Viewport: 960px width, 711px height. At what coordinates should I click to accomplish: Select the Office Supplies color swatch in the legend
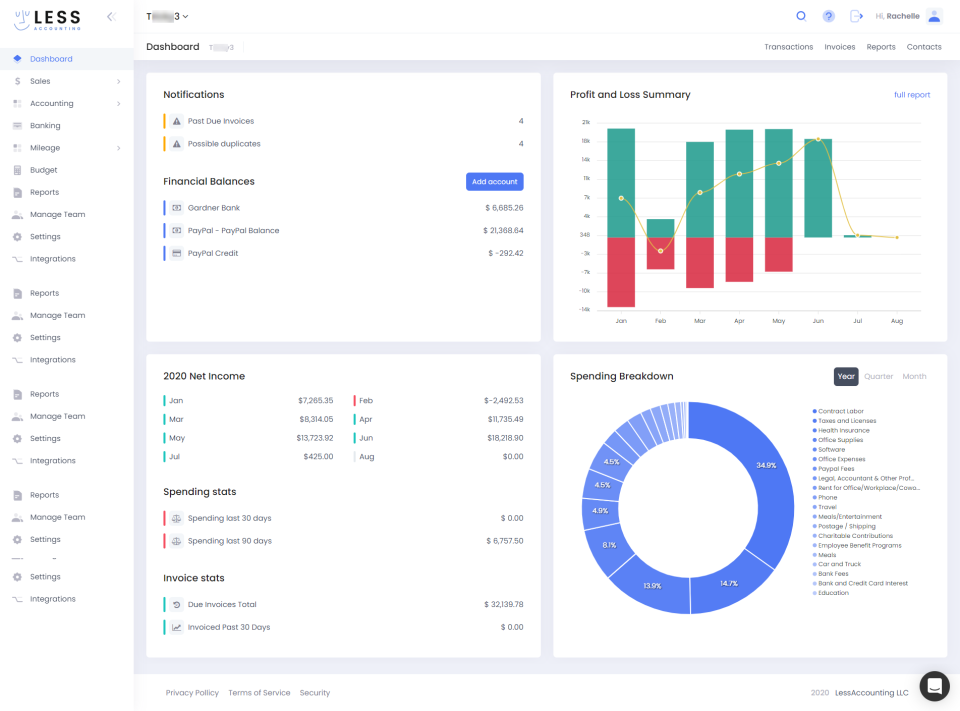point(816,439)
